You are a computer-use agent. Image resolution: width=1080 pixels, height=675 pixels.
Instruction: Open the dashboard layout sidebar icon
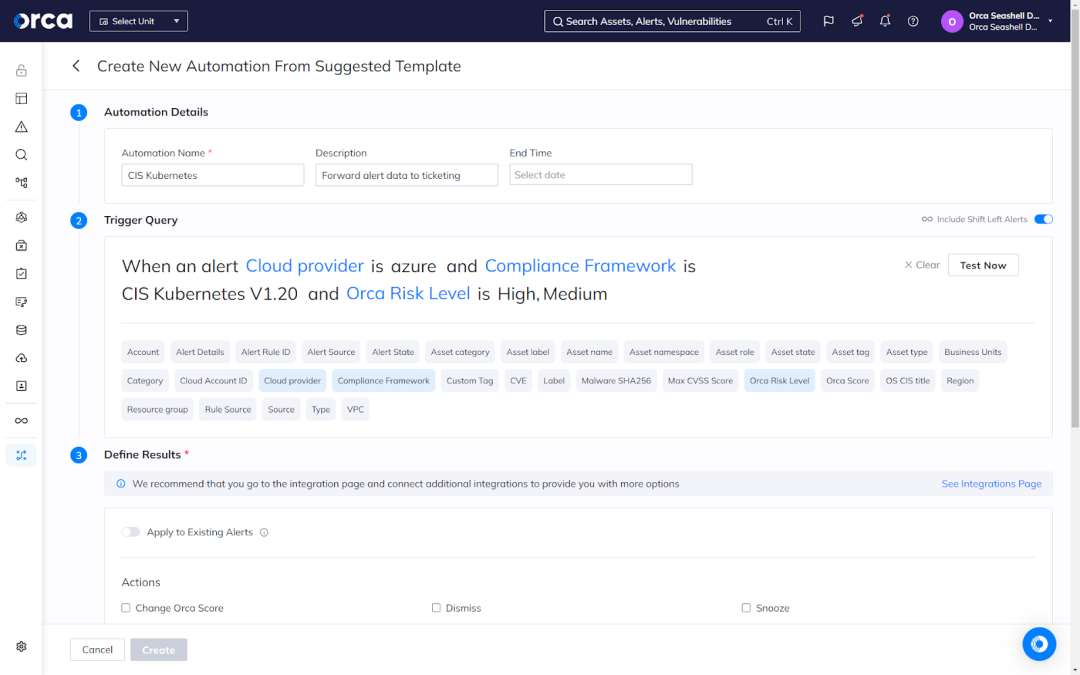pyautogui.click(x=21, y=98)
